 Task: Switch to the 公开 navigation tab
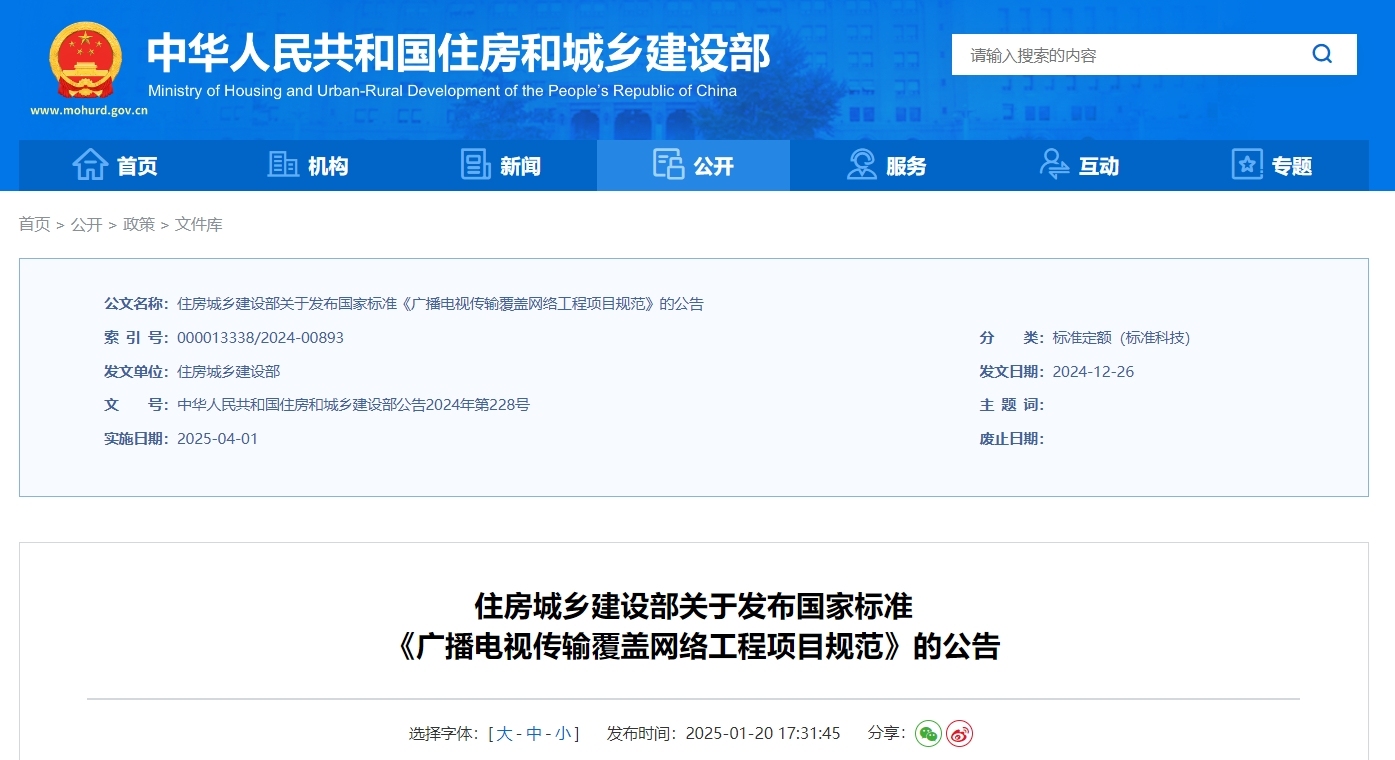point(693,165)
